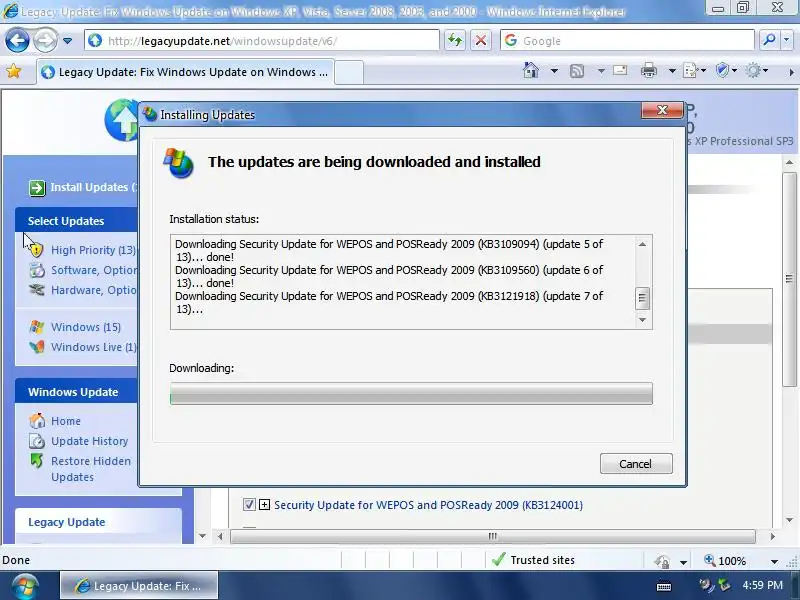The image size is (800, 600).
Task: Open the Tools gear menu
Action: pyautogui.click(x=757, y=70)
